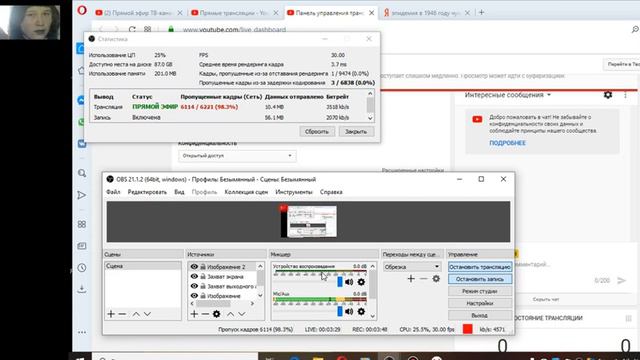Image resolution: width=640 pixels, height=360 pixels.
Task: Open transition properties gear icon
Action: 436,278
